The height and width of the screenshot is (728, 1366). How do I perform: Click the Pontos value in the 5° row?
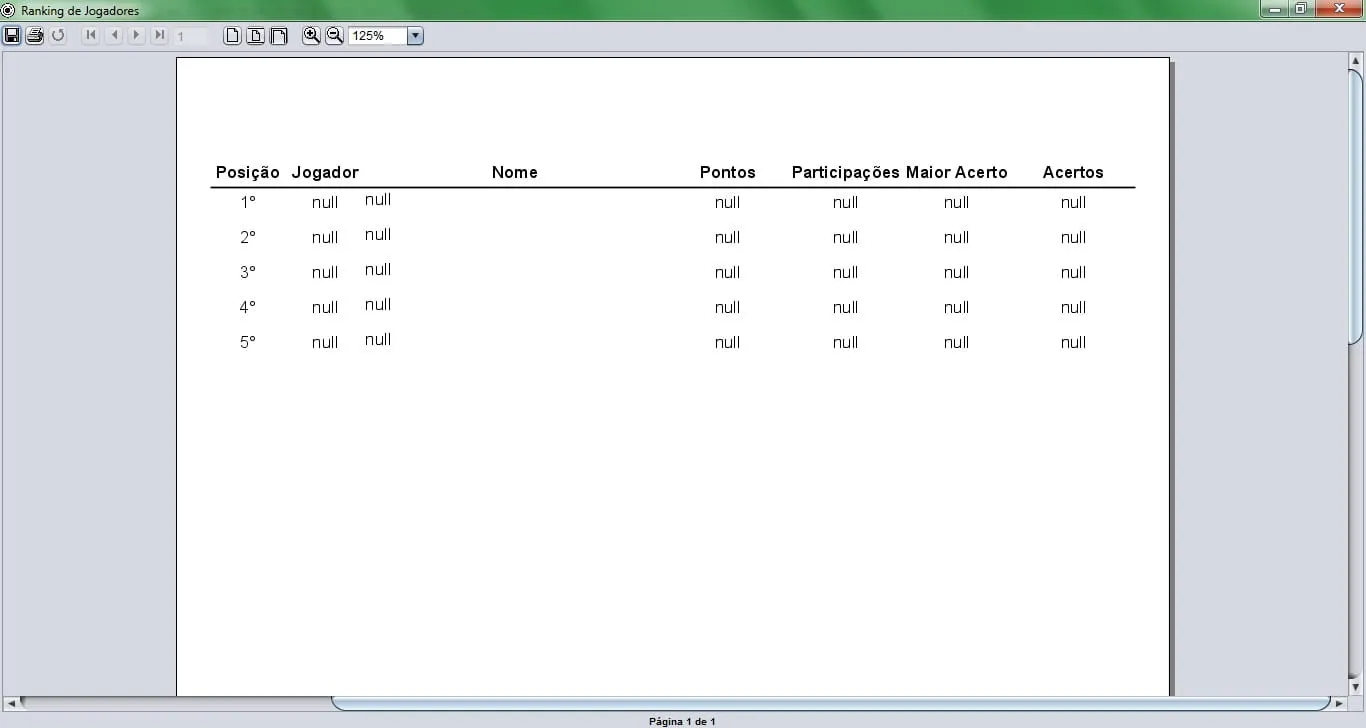tap(728, 342)
